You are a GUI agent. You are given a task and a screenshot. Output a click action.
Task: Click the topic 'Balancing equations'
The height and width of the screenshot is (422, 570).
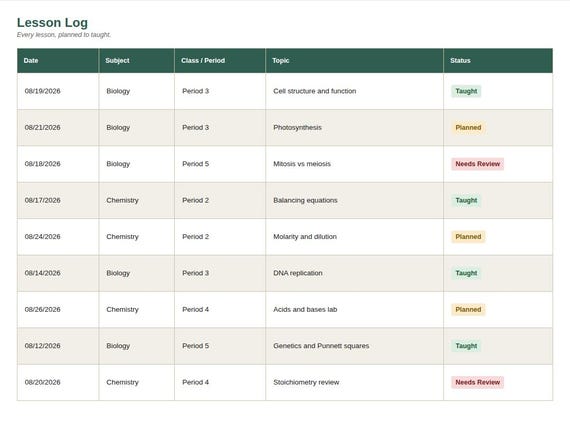(305, 200)
